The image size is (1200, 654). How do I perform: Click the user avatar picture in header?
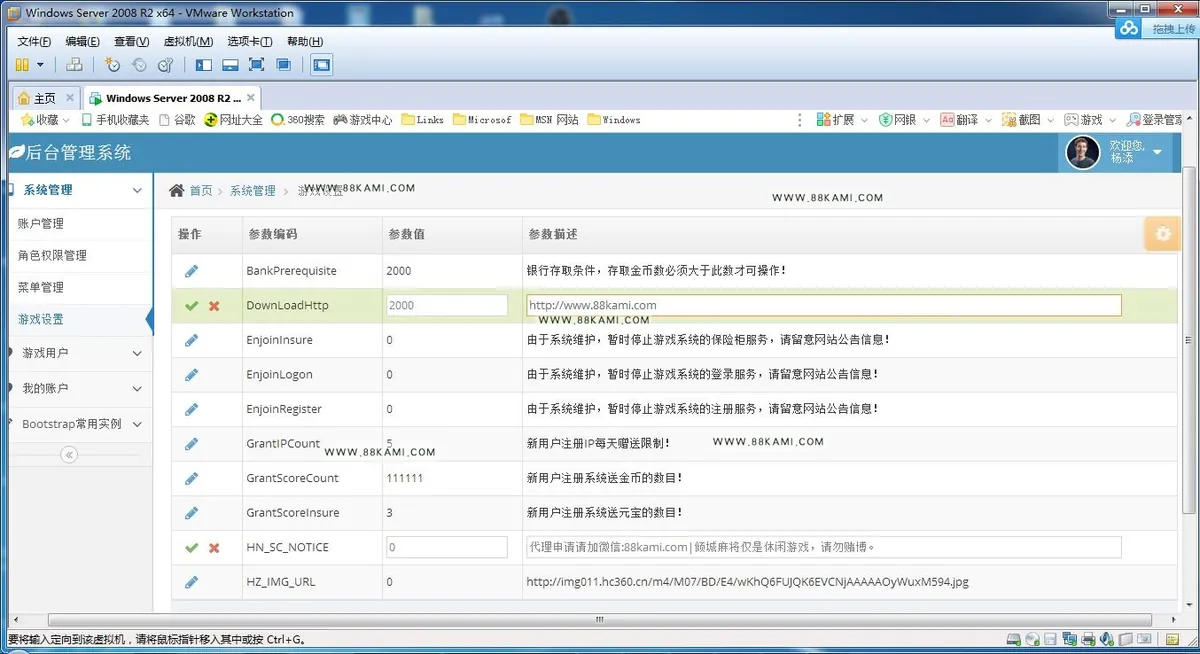coord(1082,152)
